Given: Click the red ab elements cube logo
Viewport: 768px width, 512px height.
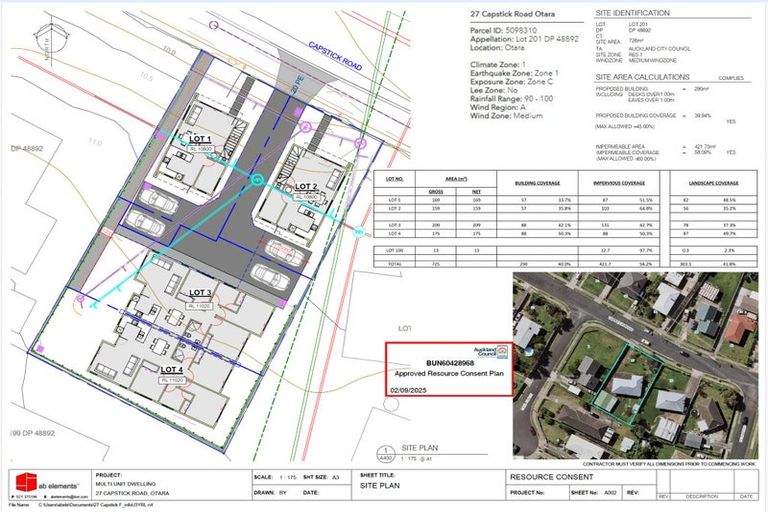Looking at the screenshot, I should (26, 483).
